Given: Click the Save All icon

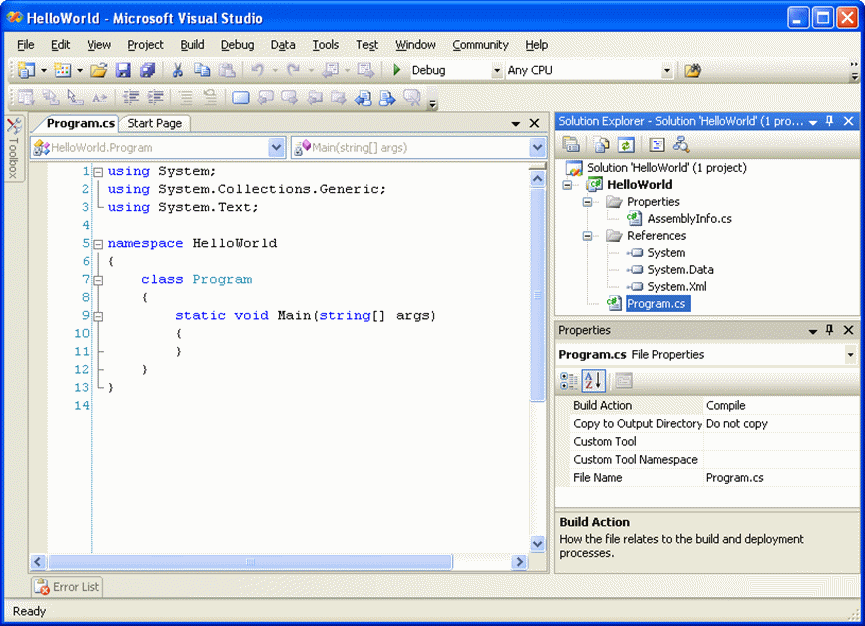Looking at the screenshot, I should click(147, 70).
